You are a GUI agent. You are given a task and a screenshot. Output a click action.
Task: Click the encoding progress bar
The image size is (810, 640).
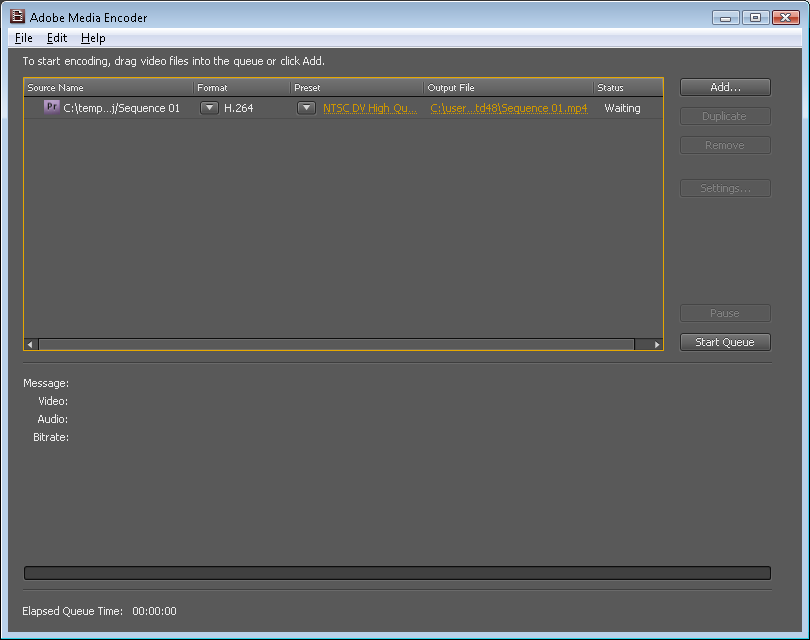tap(397, 573)
